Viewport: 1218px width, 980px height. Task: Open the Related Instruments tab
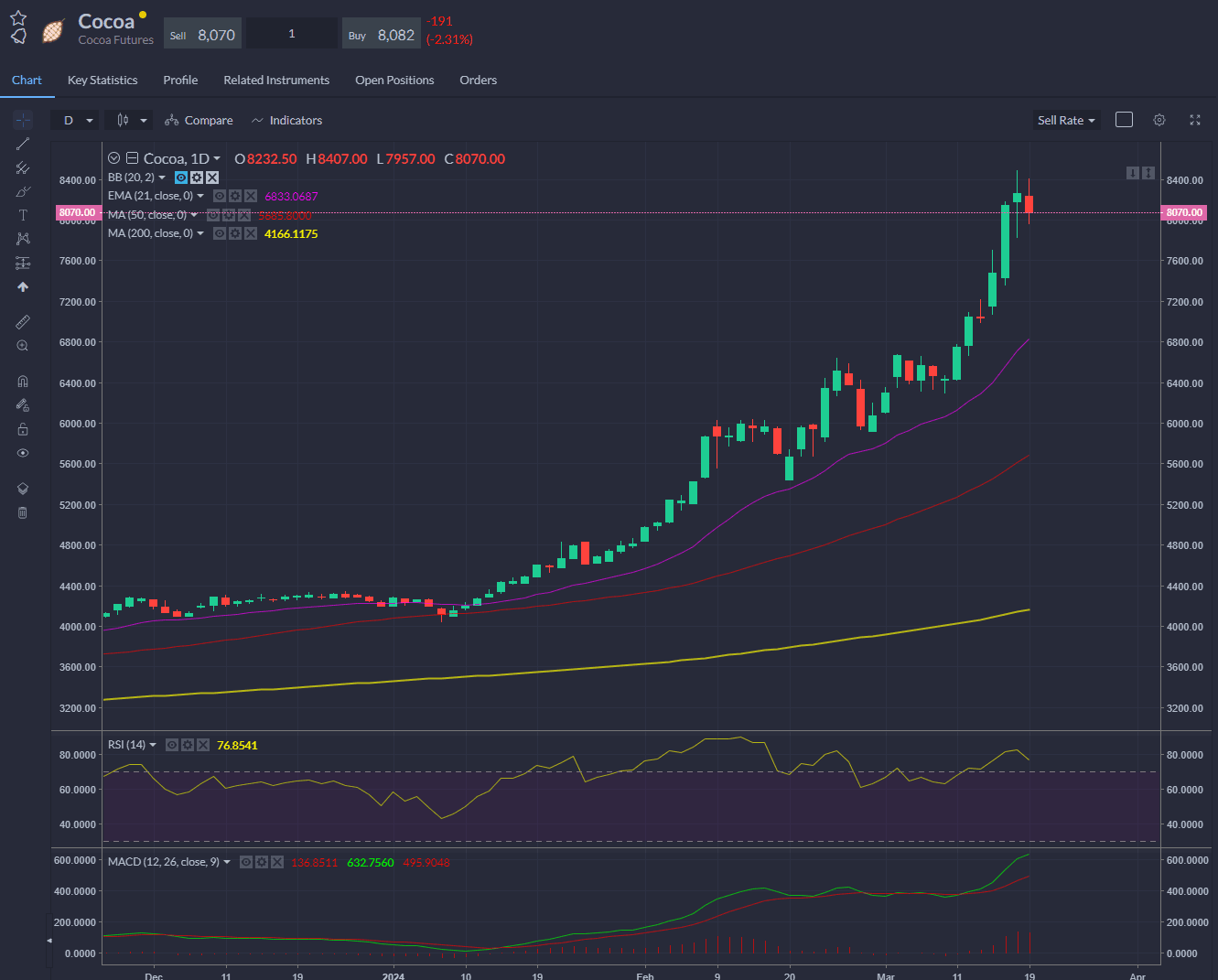coord(276,80)
